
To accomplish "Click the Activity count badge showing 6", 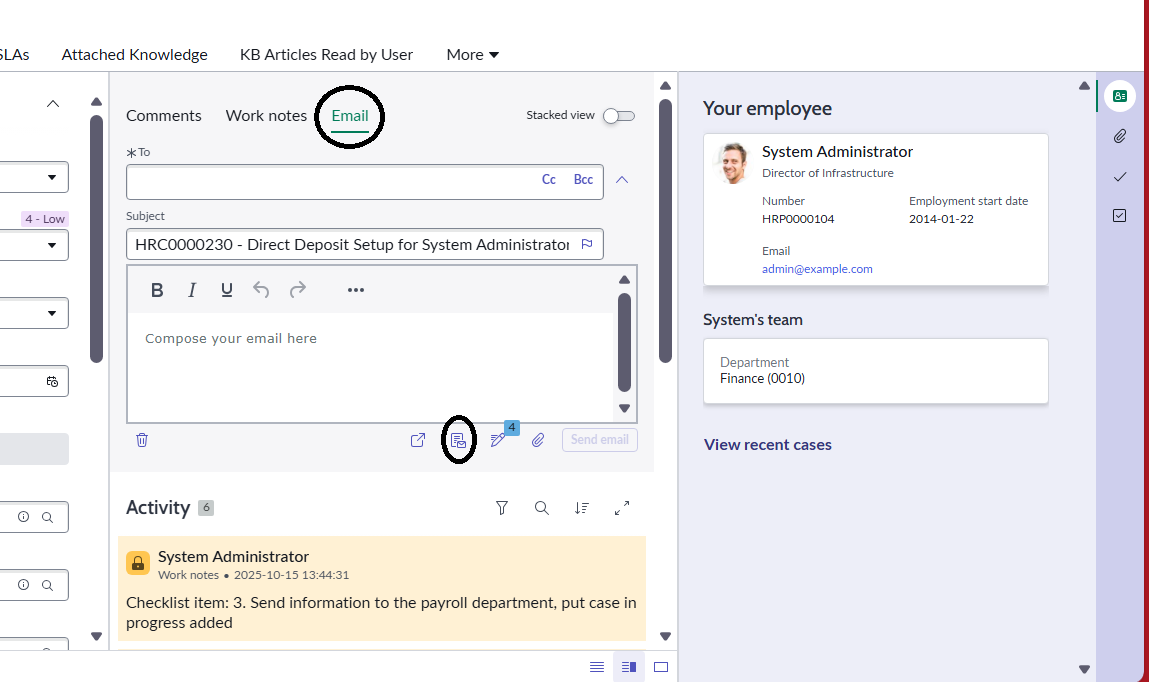I will pyautogui.click(x=206, y=508).
